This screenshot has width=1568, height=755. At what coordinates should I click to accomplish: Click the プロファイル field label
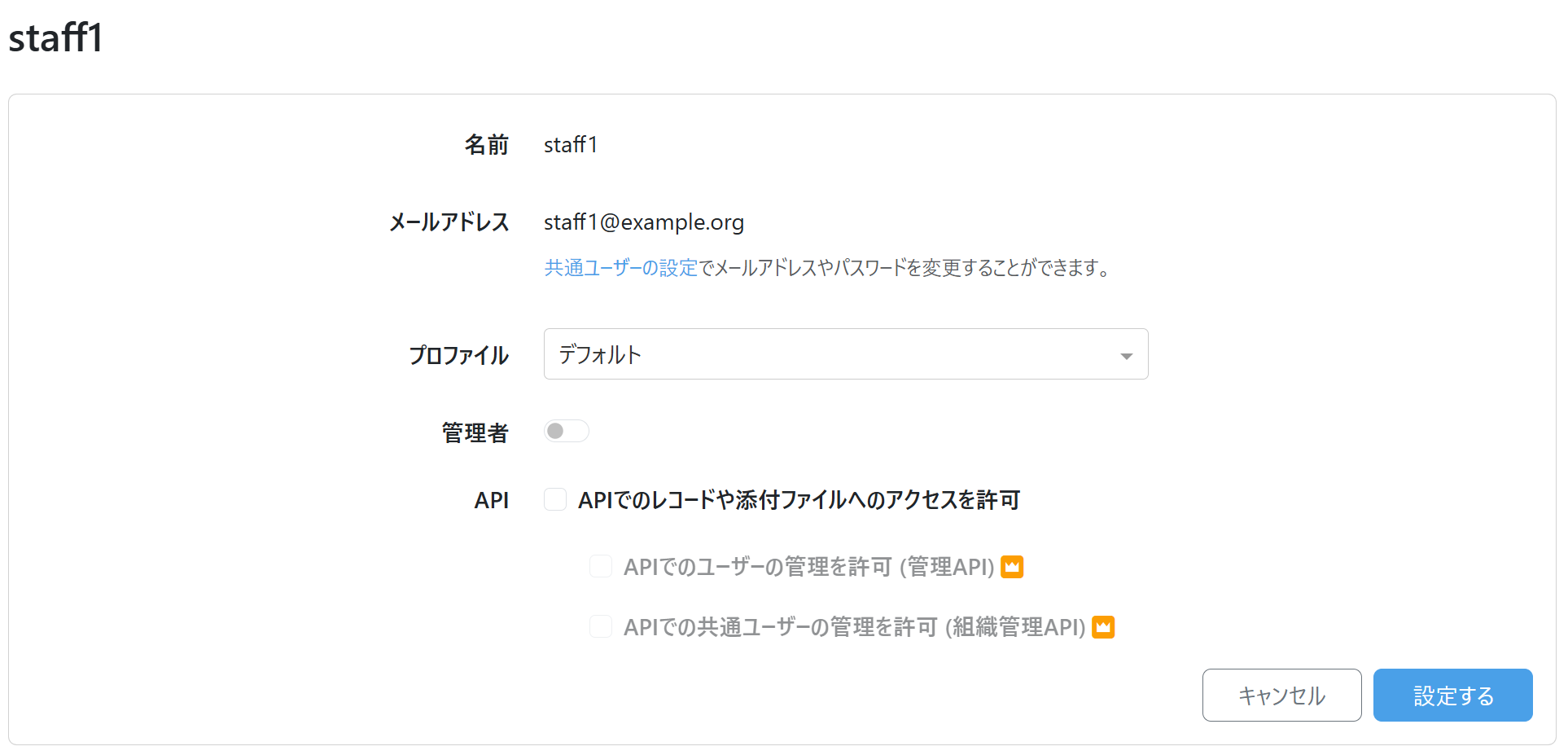click(458, 355)
